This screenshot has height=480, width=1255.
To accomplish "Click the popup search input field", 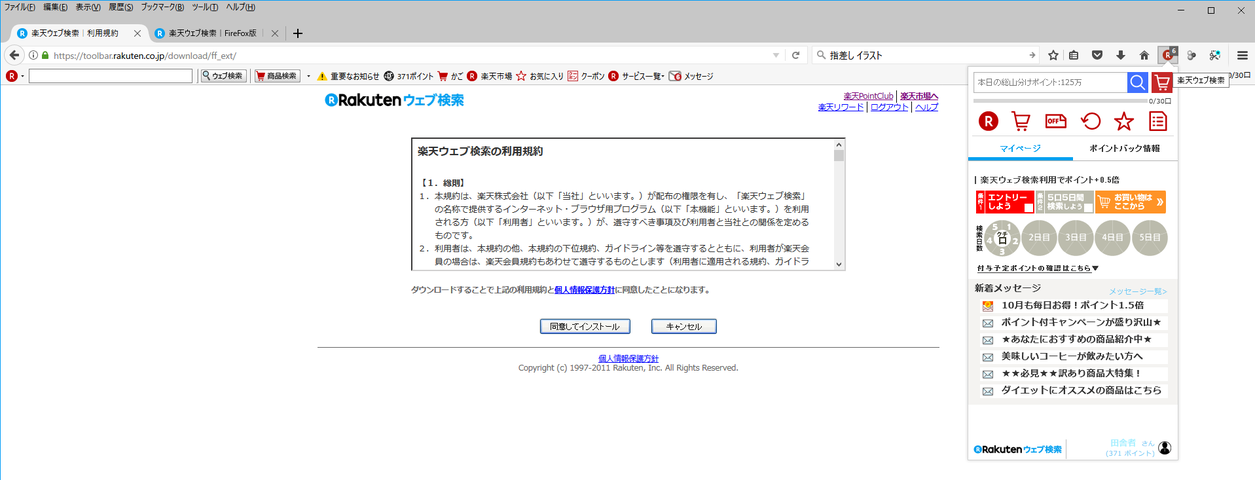I will [1050, 82].
